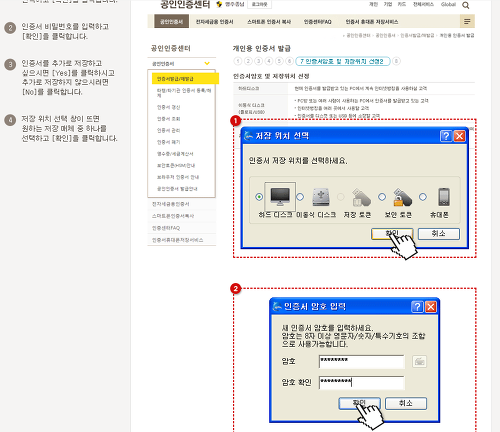Image resolution: width=500 pixels, height=432 pixels.
Task: Click the current step 7 인증서암호 pill
Action: (343, 61)
